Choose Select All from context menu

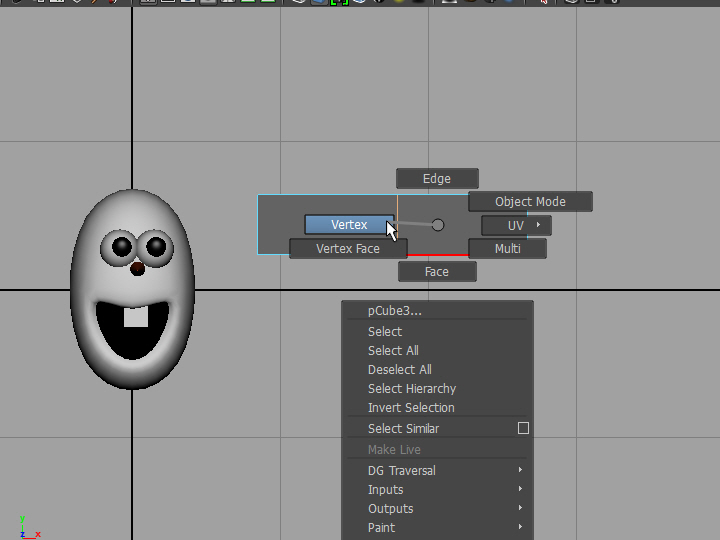click(393, 351)
